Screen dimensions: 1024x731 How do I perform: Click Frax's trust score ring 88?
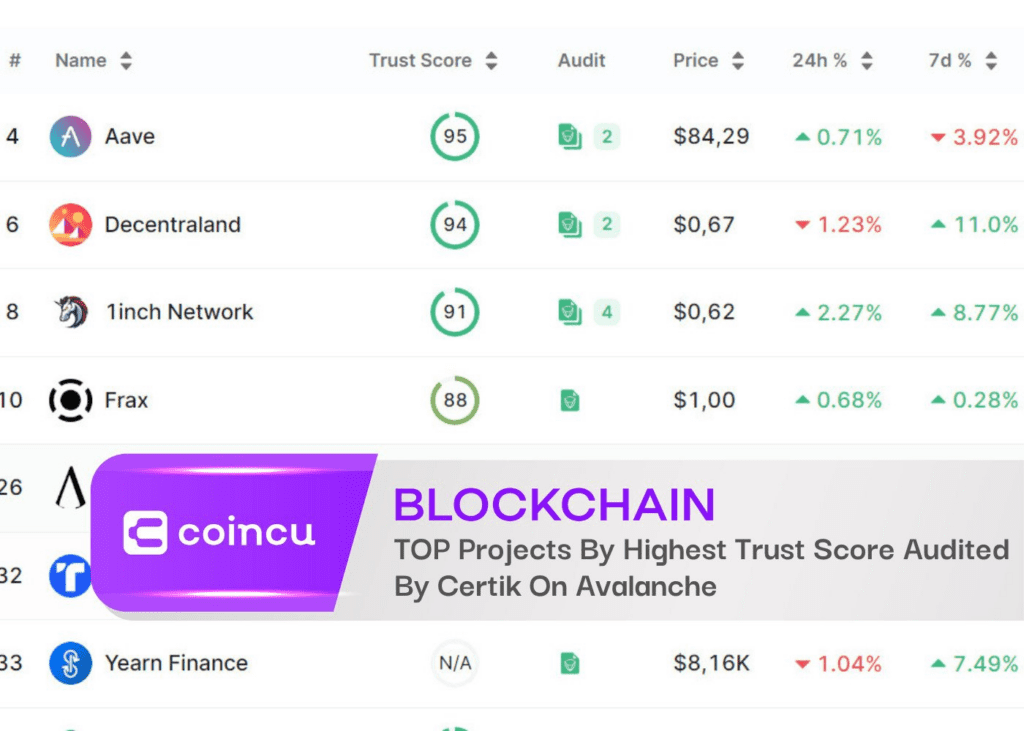pos(455,400)
